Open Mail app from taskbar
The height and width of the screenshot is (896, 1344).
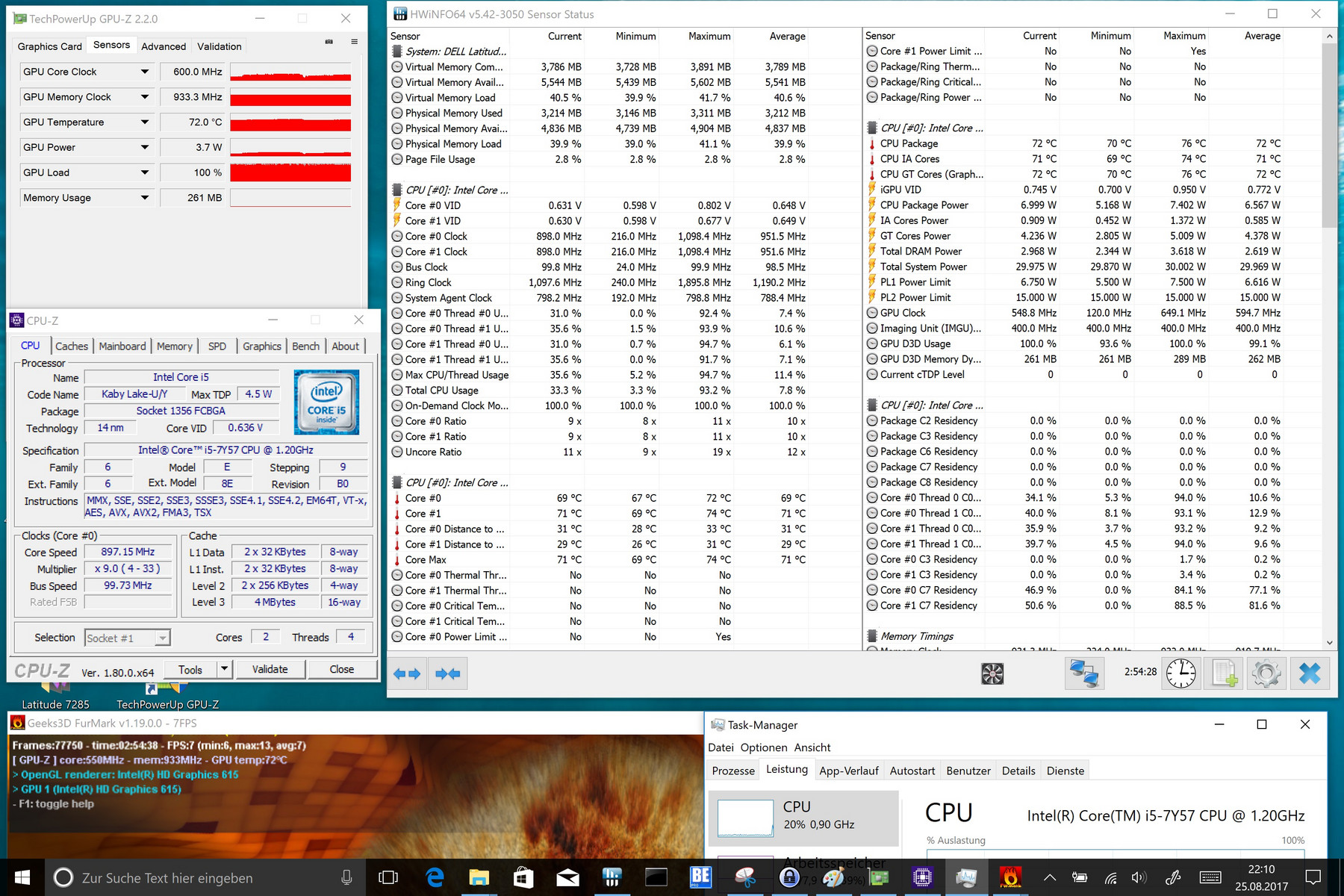pyautogui.click(x=567, y=877)
